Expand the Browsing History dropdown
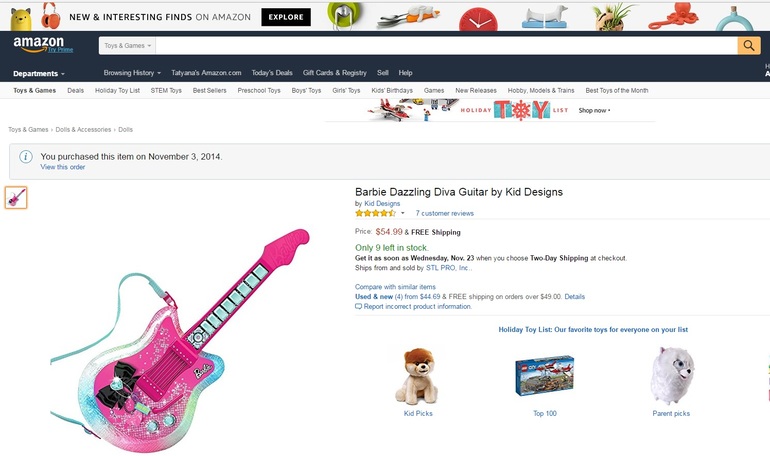The width and height of the screenshot is (770, 456). [x=132, y=73]
